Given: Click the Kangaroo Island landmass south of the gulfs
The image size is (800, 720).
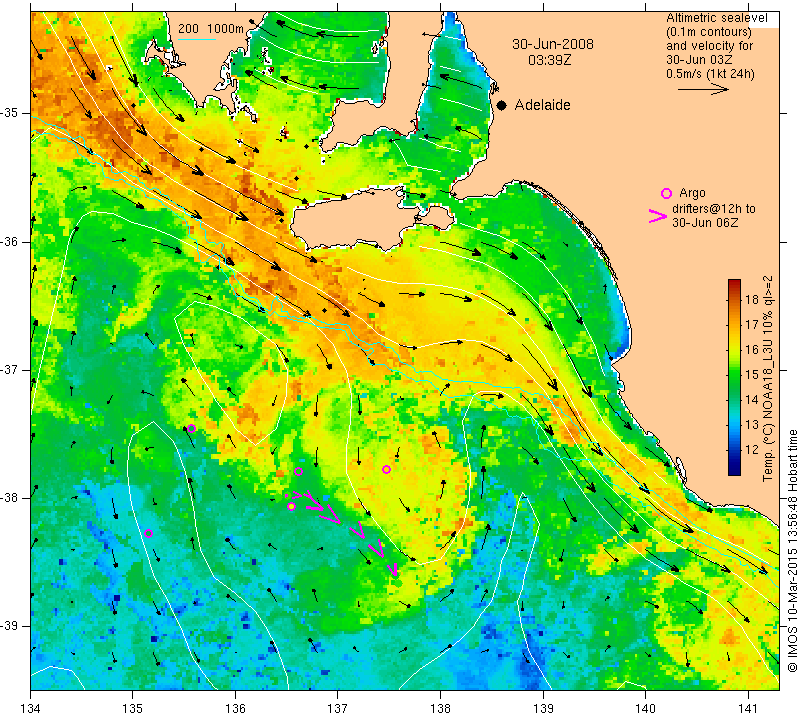Looking at the screenshot, I should tap(357, 220).
